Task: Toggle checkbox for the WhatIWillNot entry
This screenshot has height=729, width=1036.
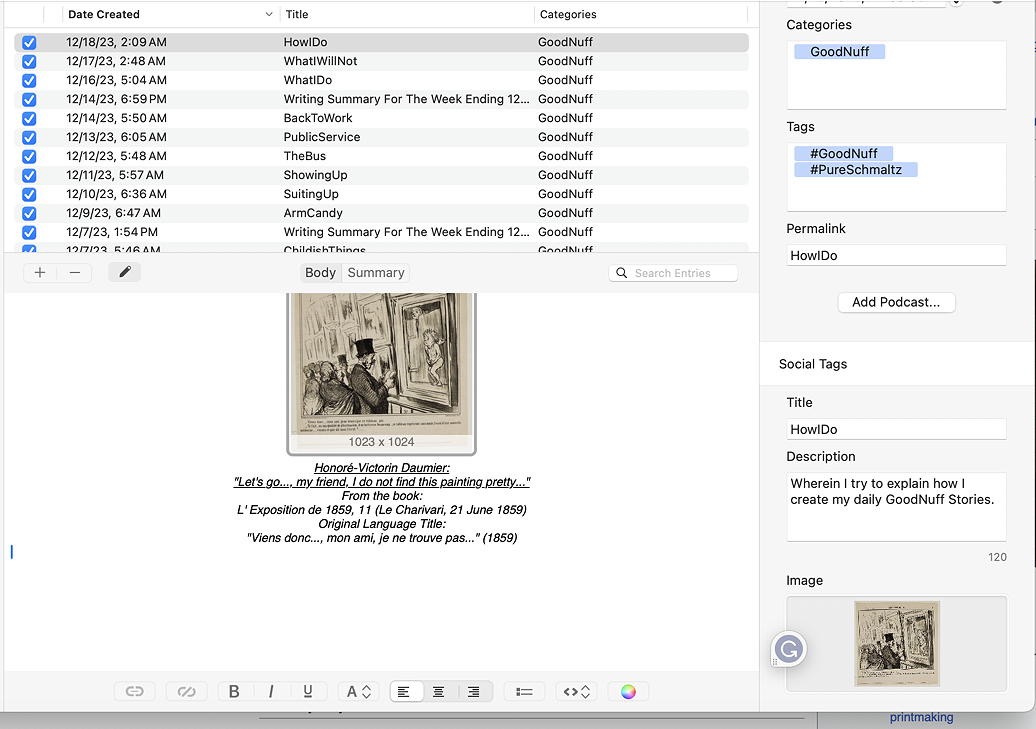Action: pyautogui.click(x=29, y=61)
